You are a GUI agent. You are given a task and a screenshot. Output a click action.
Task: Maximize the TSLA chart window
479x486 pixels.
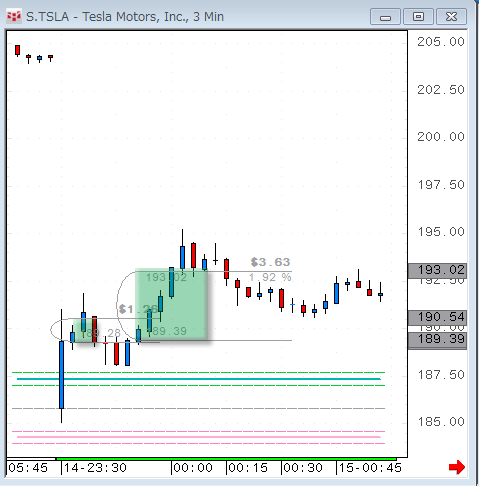click(418, 17)
